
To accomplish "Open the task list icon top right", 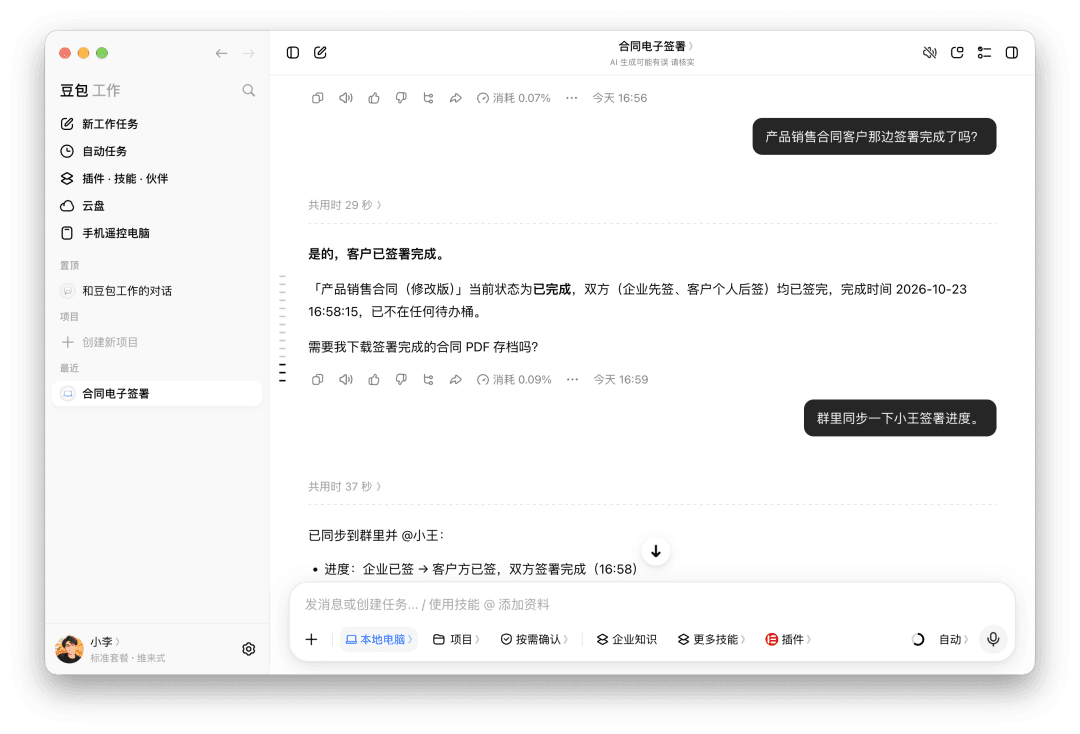I will click(984, 52).
